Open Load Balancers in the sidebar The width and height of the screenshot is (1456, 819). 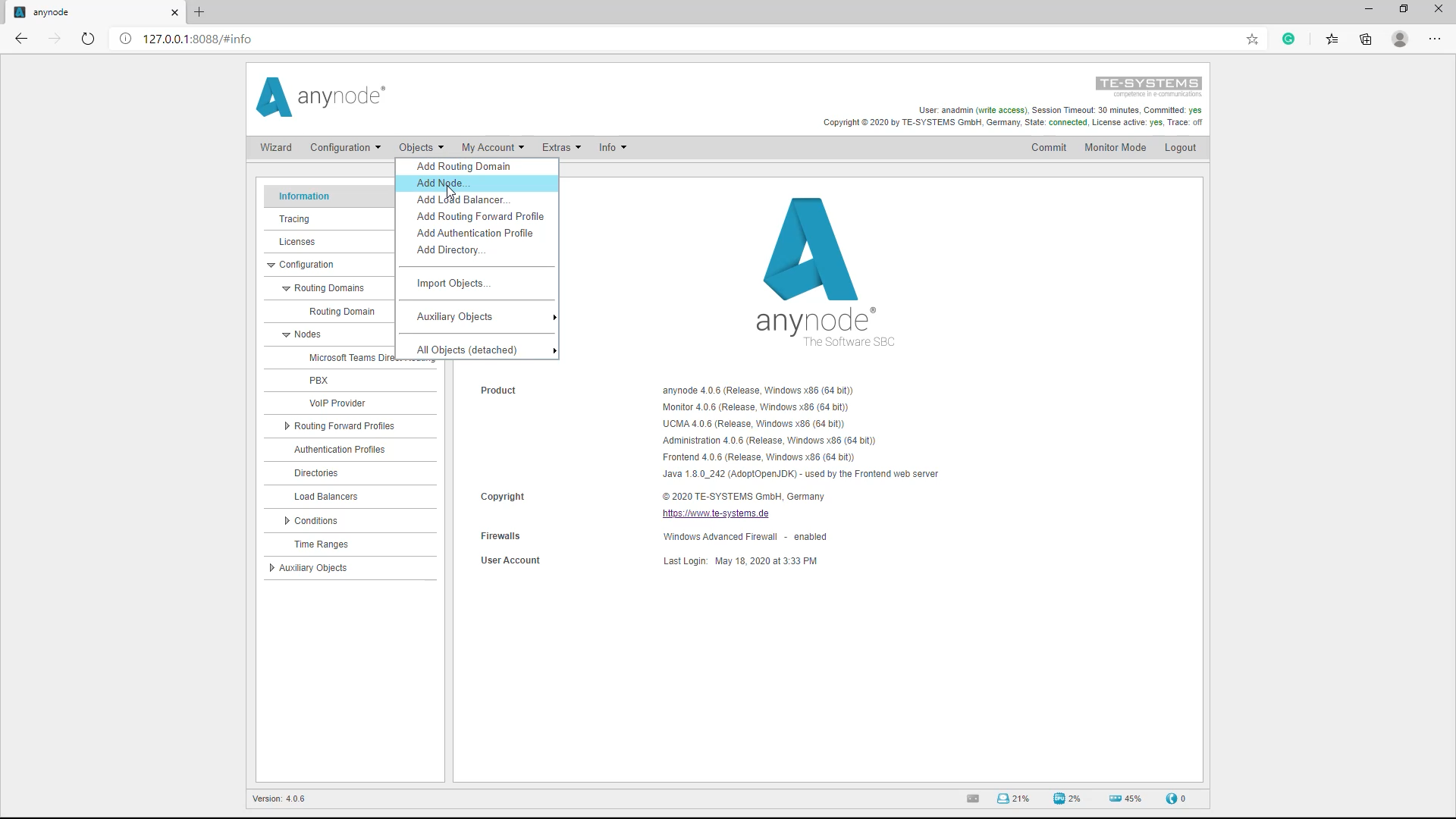pyautogui.click(x=325, y=497)
